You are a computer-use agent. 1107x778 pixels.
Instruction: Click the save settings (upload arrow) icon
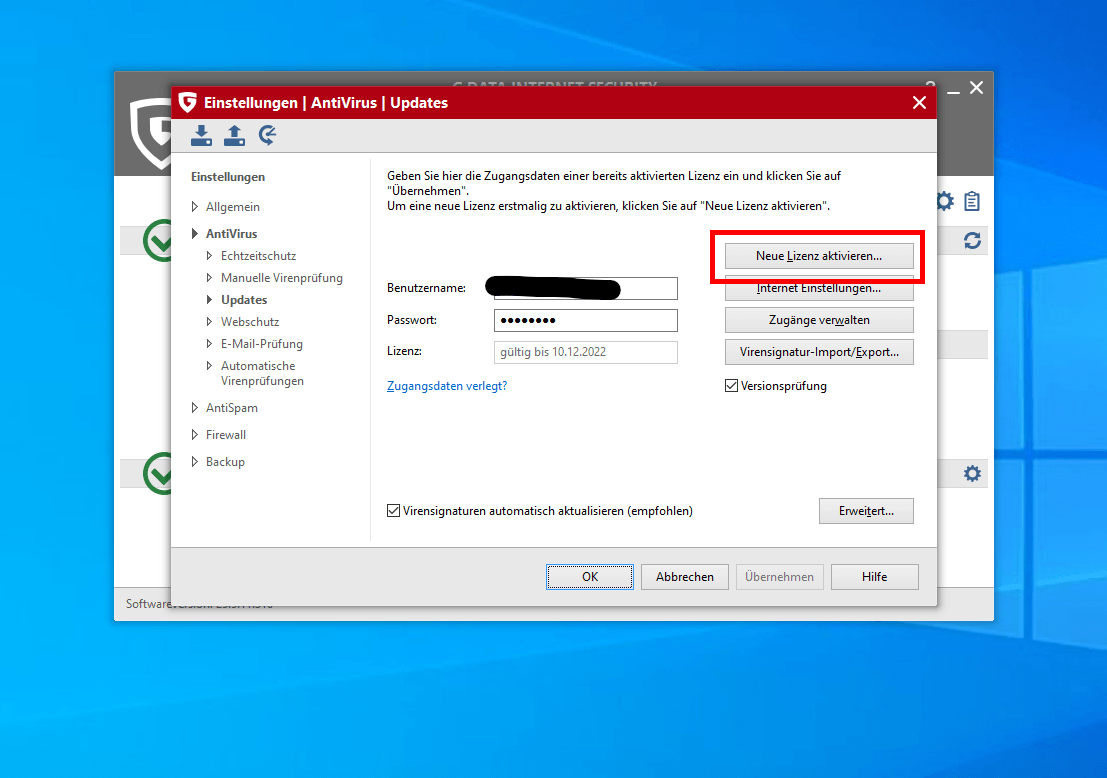click(234, 136)
